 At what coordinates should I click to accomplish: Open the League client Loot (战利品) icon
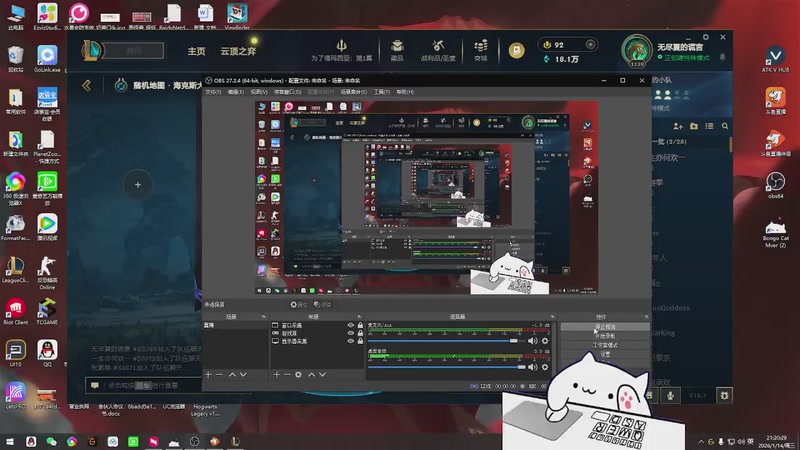[438, 46]
